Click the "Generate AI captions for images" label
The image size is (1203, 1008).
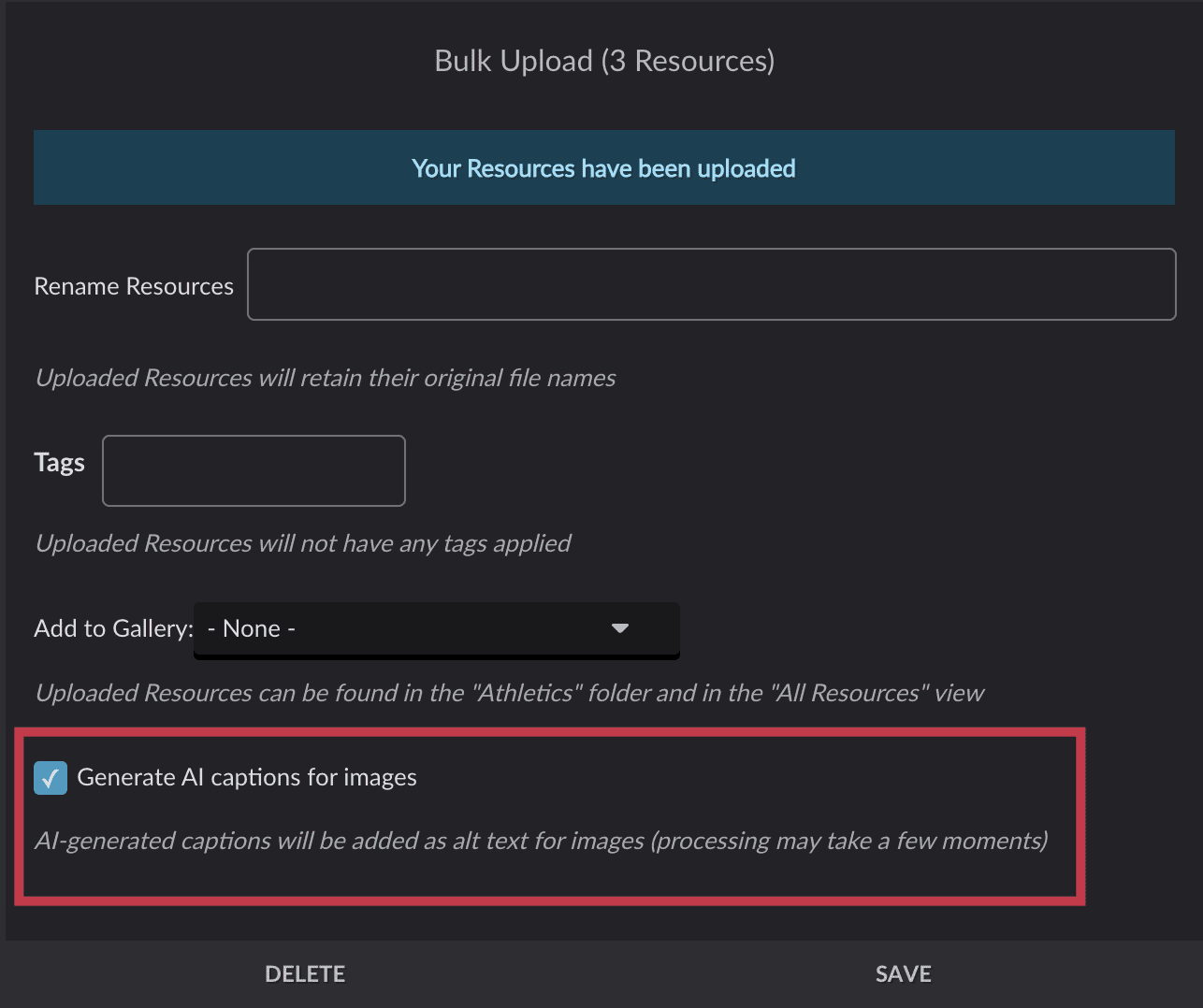point(247,778)
